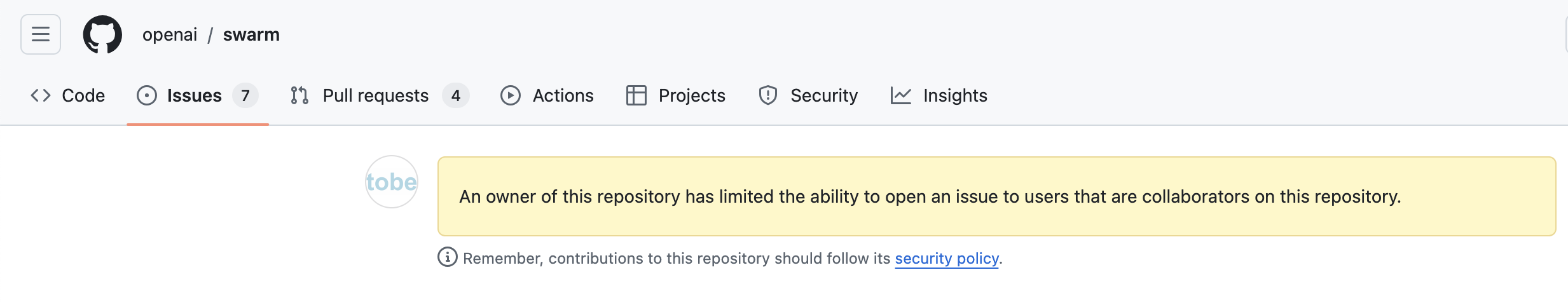Screen dimensions: 1568x305
Task: Click the user avatar thumbnail
Action: coord(392,182)
